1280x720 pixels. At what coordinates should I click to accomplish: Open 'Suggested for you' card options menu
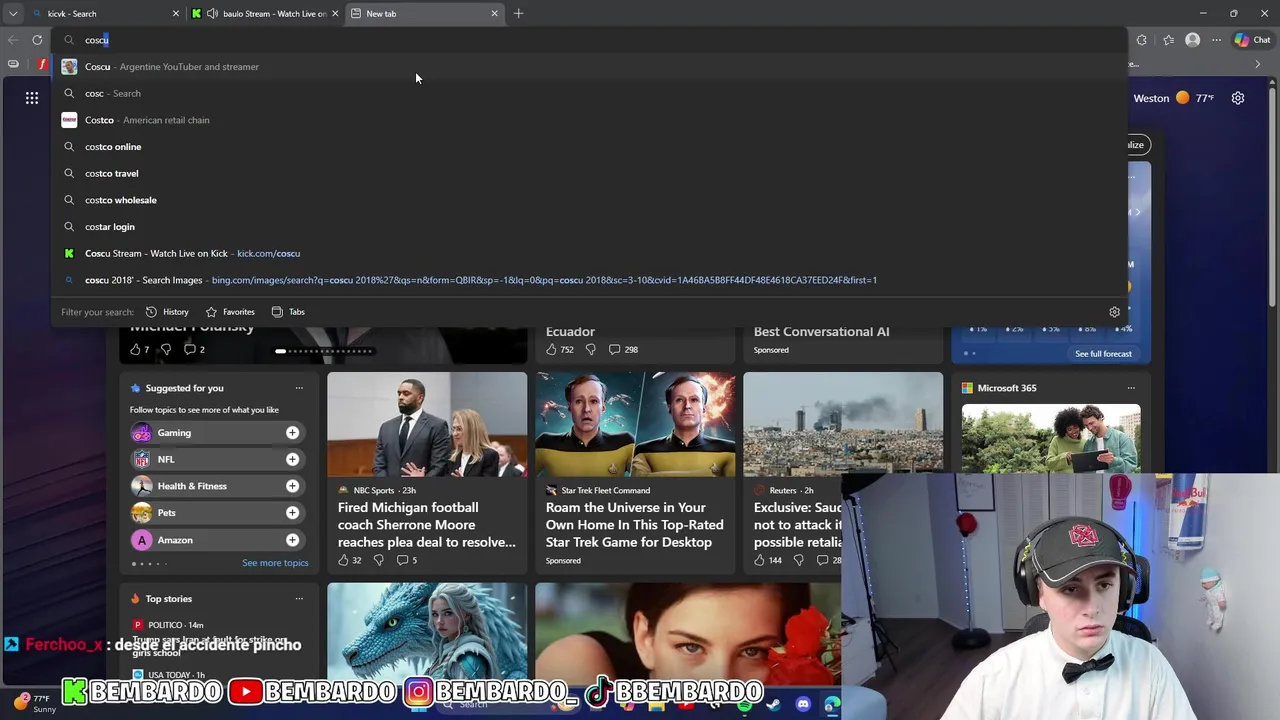(x=299, y=388)
